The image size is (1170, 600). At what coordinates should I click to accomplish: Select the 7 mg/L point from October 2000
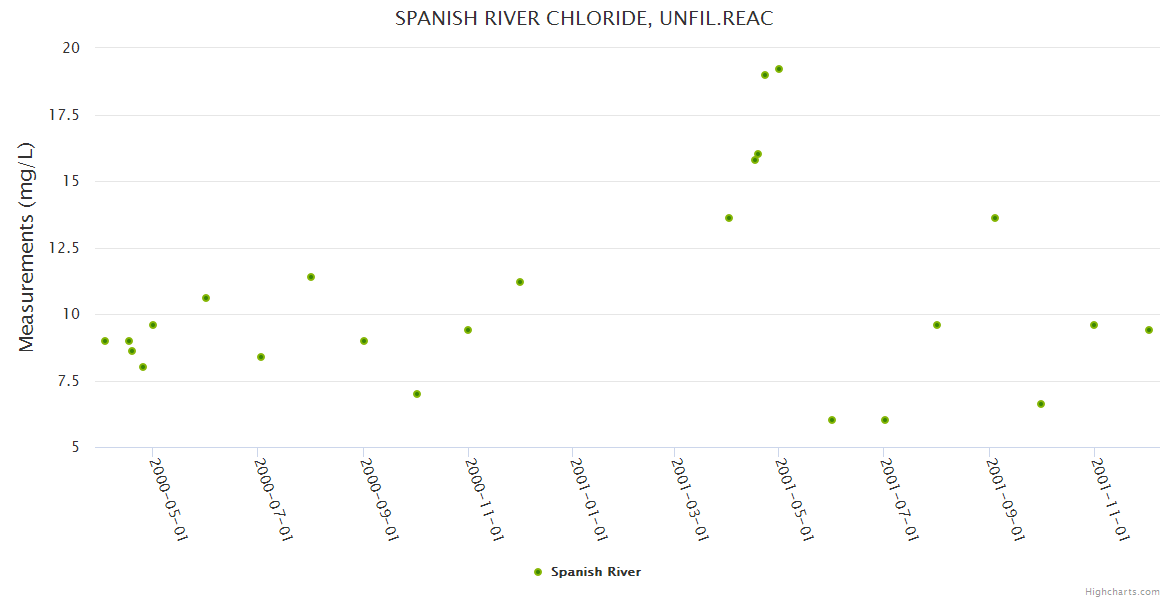[417, 394]
